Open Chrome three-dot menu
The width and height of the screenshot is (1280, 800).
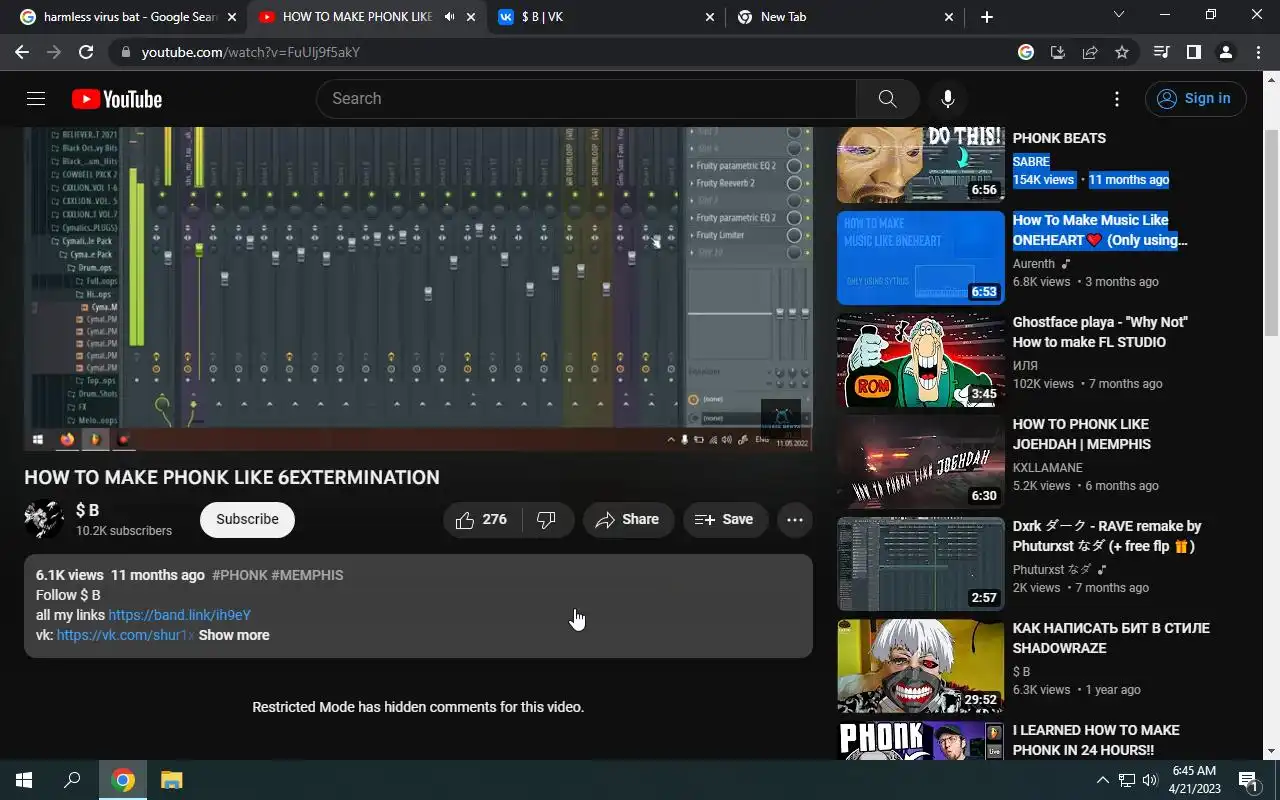(x=1257, y=52)
